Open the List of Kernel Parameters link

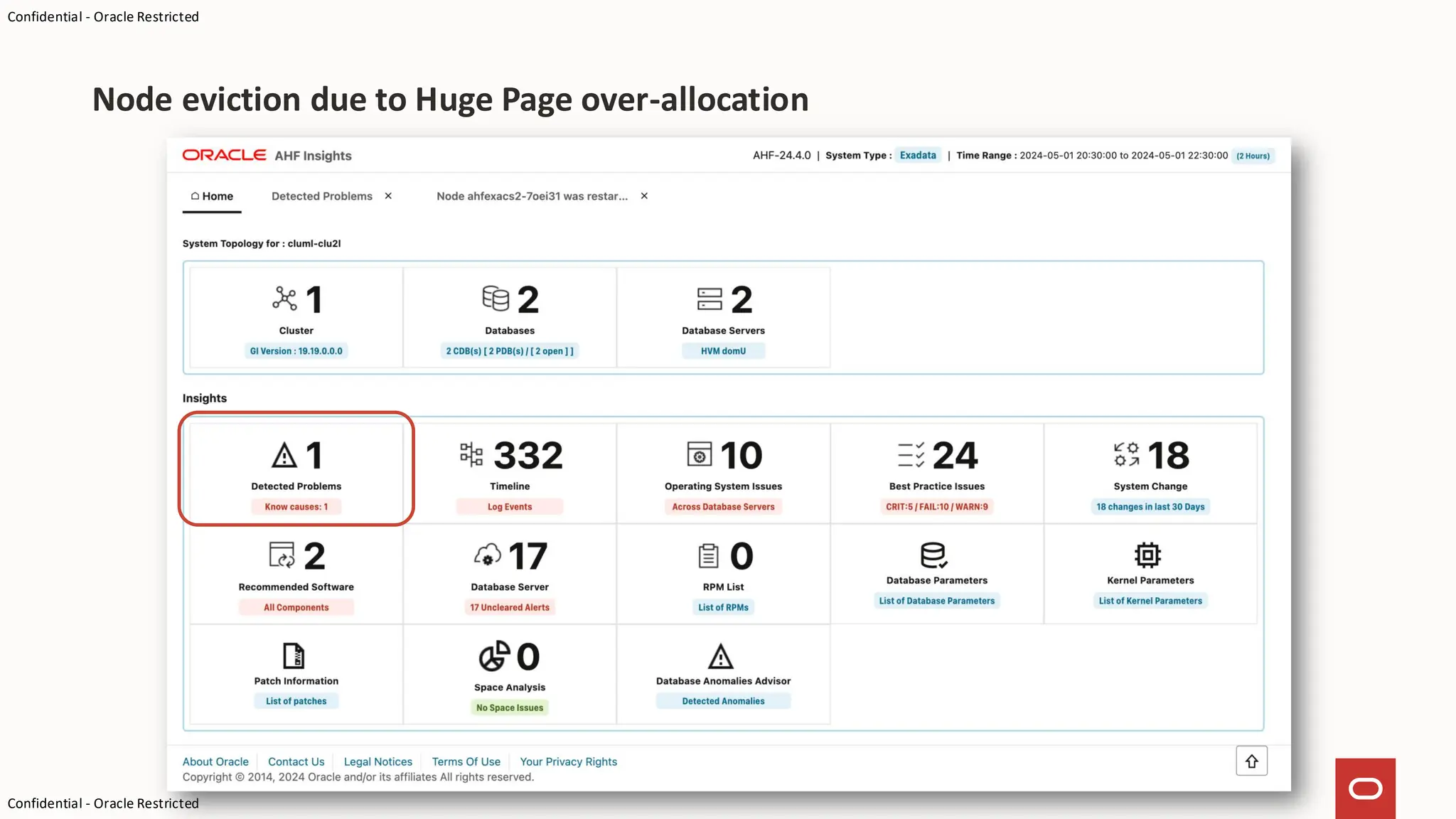pos(1150,601)
